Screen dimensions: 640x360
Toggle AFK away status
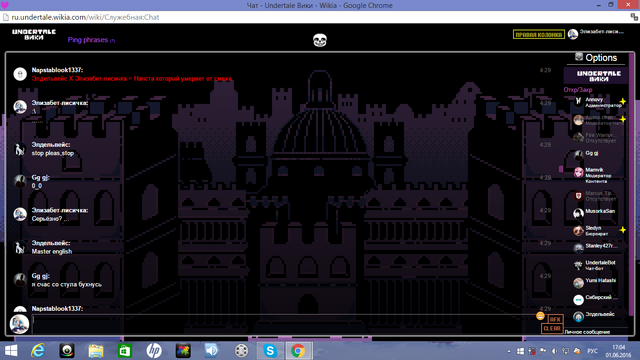pos(555,319)
